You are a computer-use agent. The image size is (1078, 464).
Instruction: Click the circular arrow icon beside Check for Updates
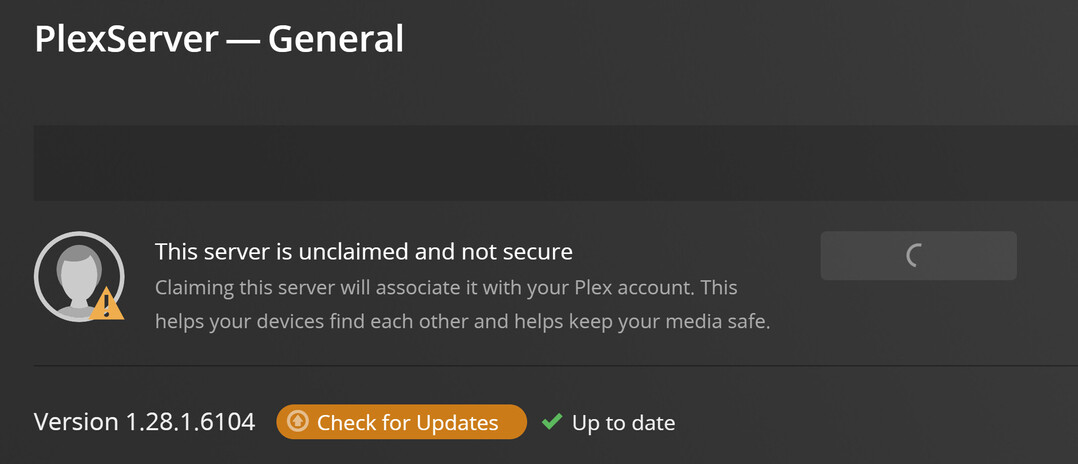297,422
